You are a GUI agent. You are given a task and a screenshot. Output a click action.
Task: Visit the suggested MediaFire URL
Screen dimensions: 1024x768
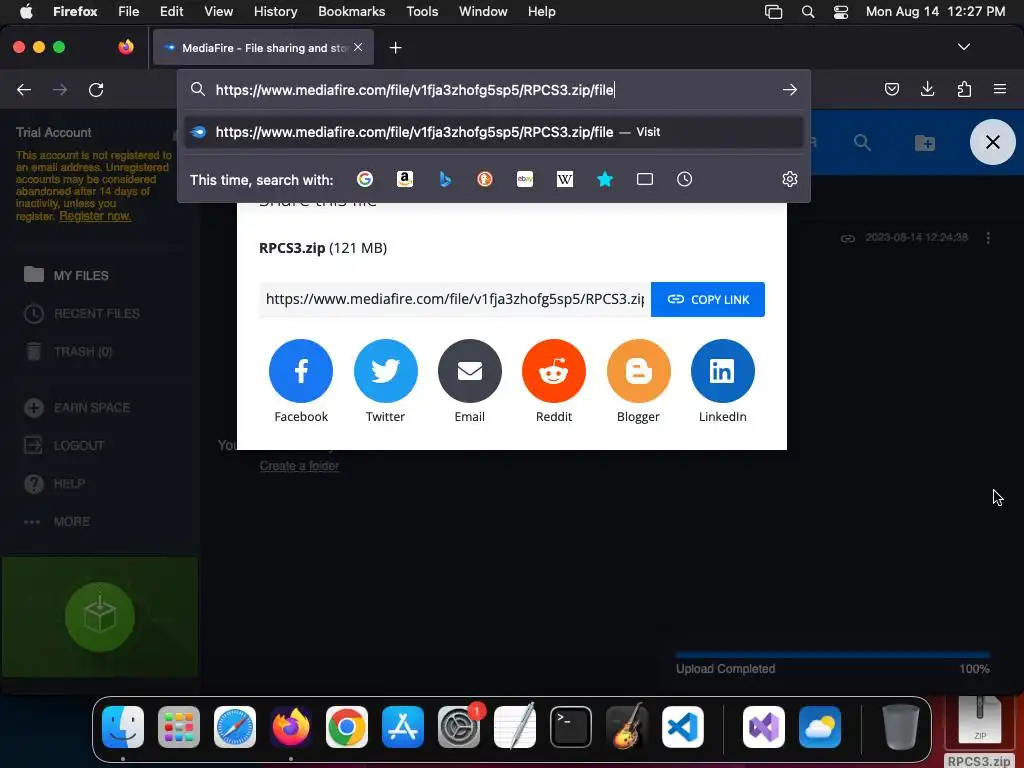(494, 132)
